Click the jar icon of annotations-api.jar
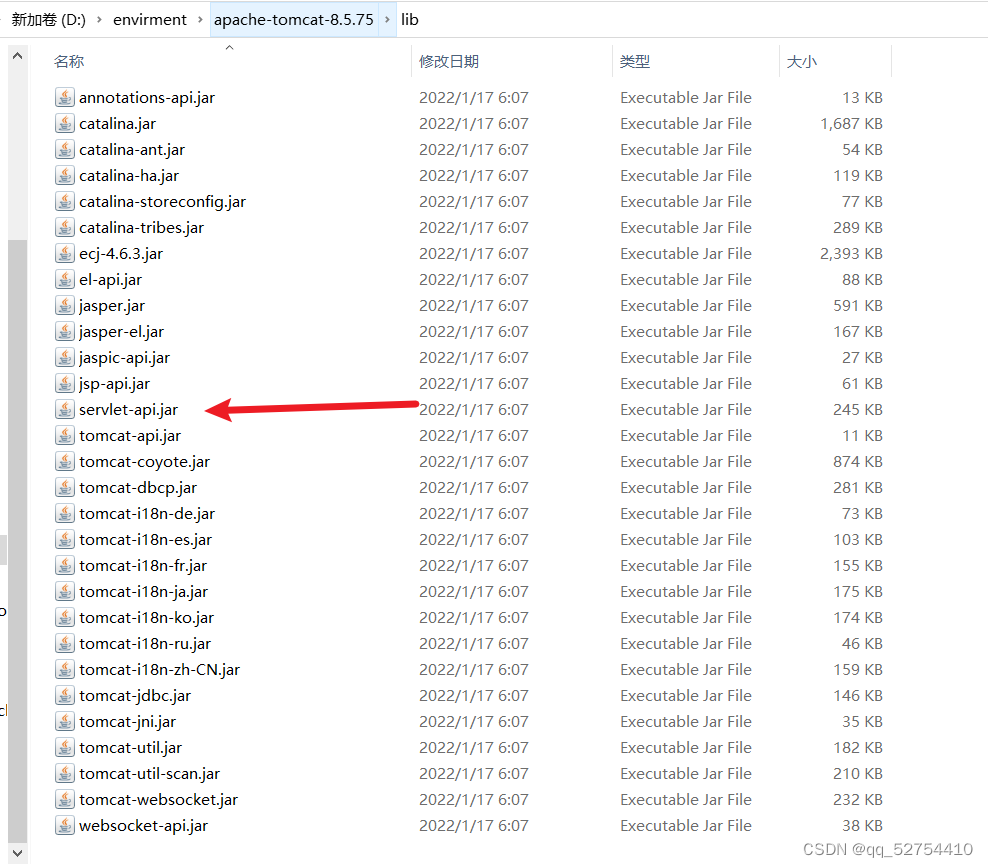 point(64,98)
